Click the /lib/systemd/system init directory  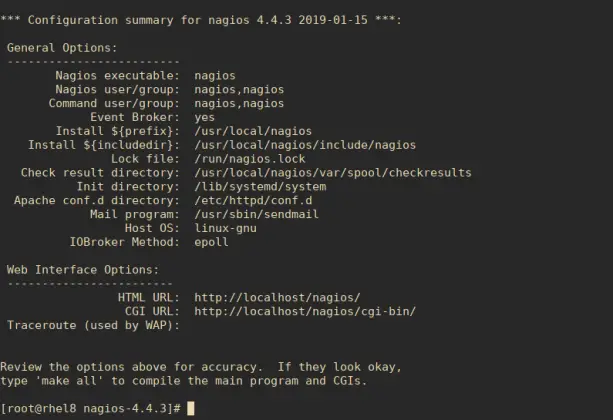[260, 187]
